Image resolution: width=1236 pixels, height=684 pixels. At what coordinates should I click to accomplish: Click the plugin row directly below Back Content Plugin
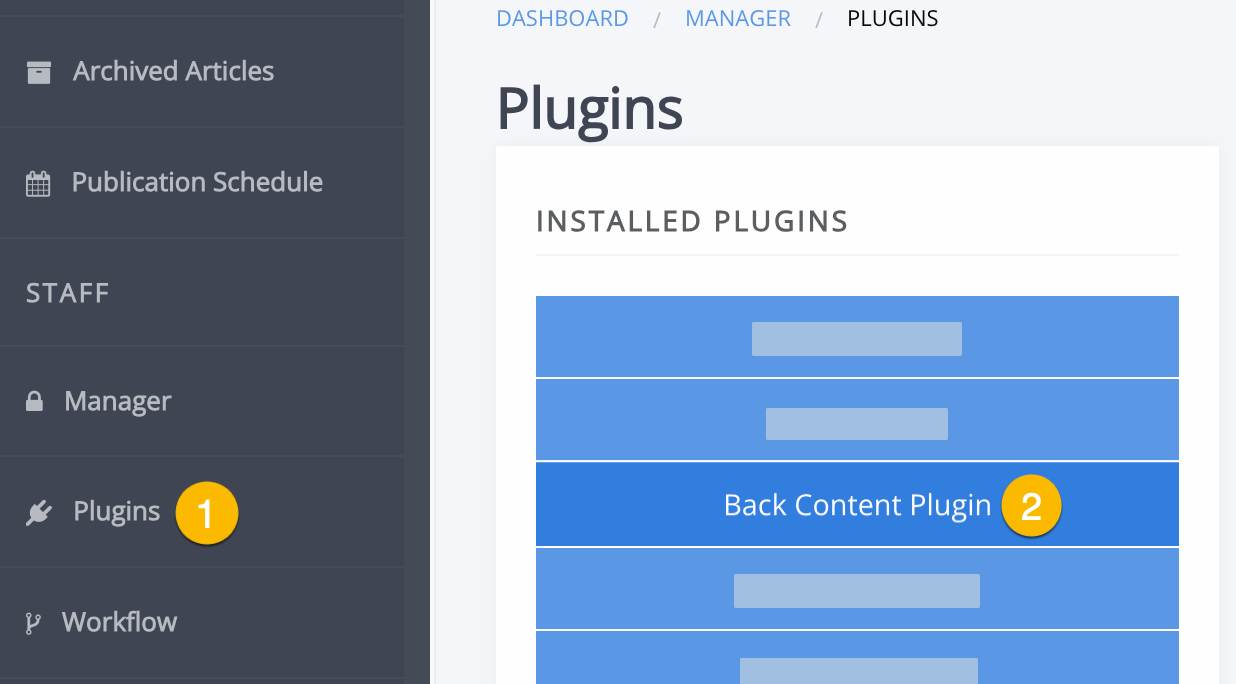tap(857, 589)
